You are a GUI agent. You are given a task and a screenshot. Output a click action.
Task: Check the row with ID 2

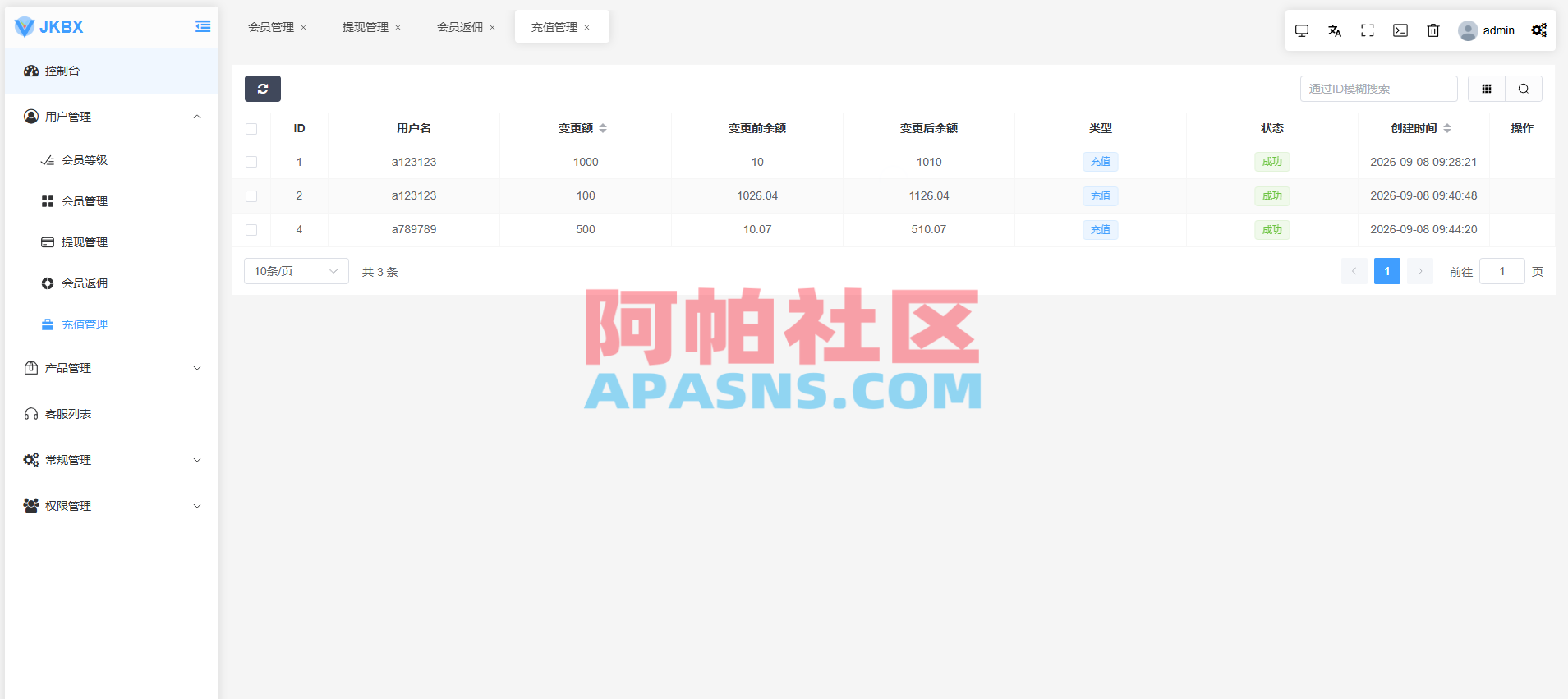[x=251, y=196]
